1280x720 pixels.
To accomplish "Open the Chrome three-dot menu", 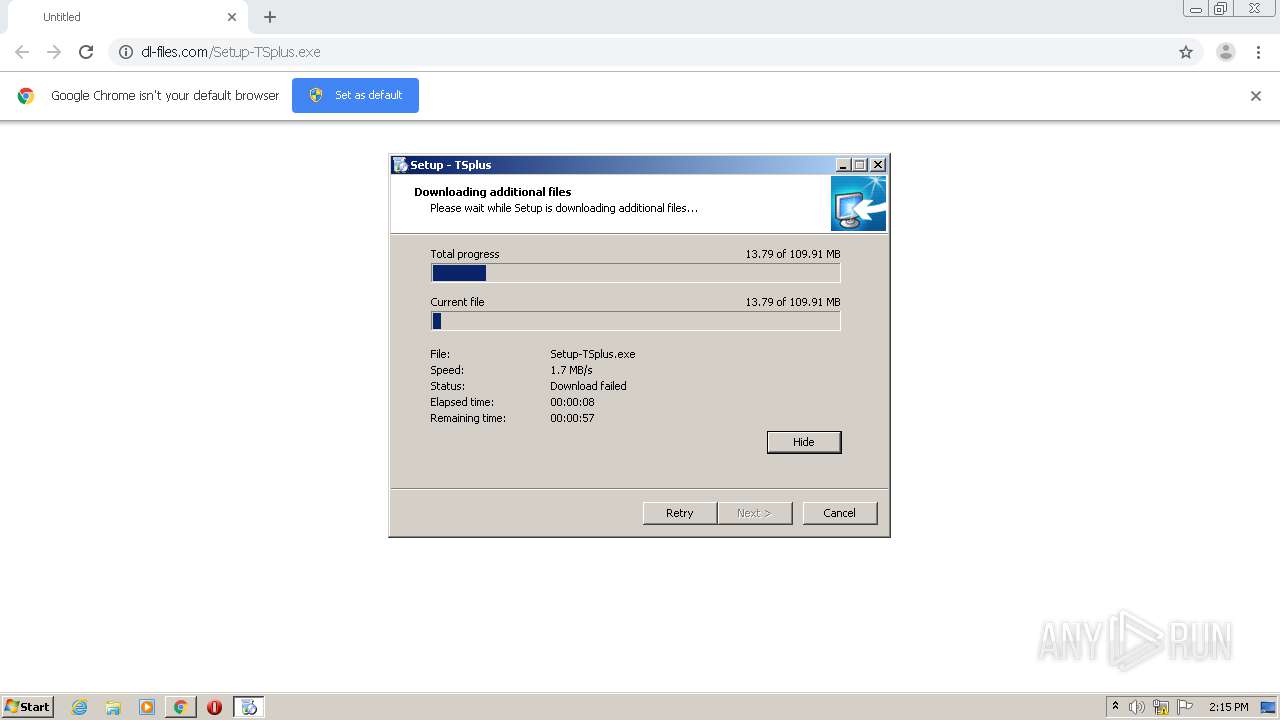I will tap(1258, 52).
